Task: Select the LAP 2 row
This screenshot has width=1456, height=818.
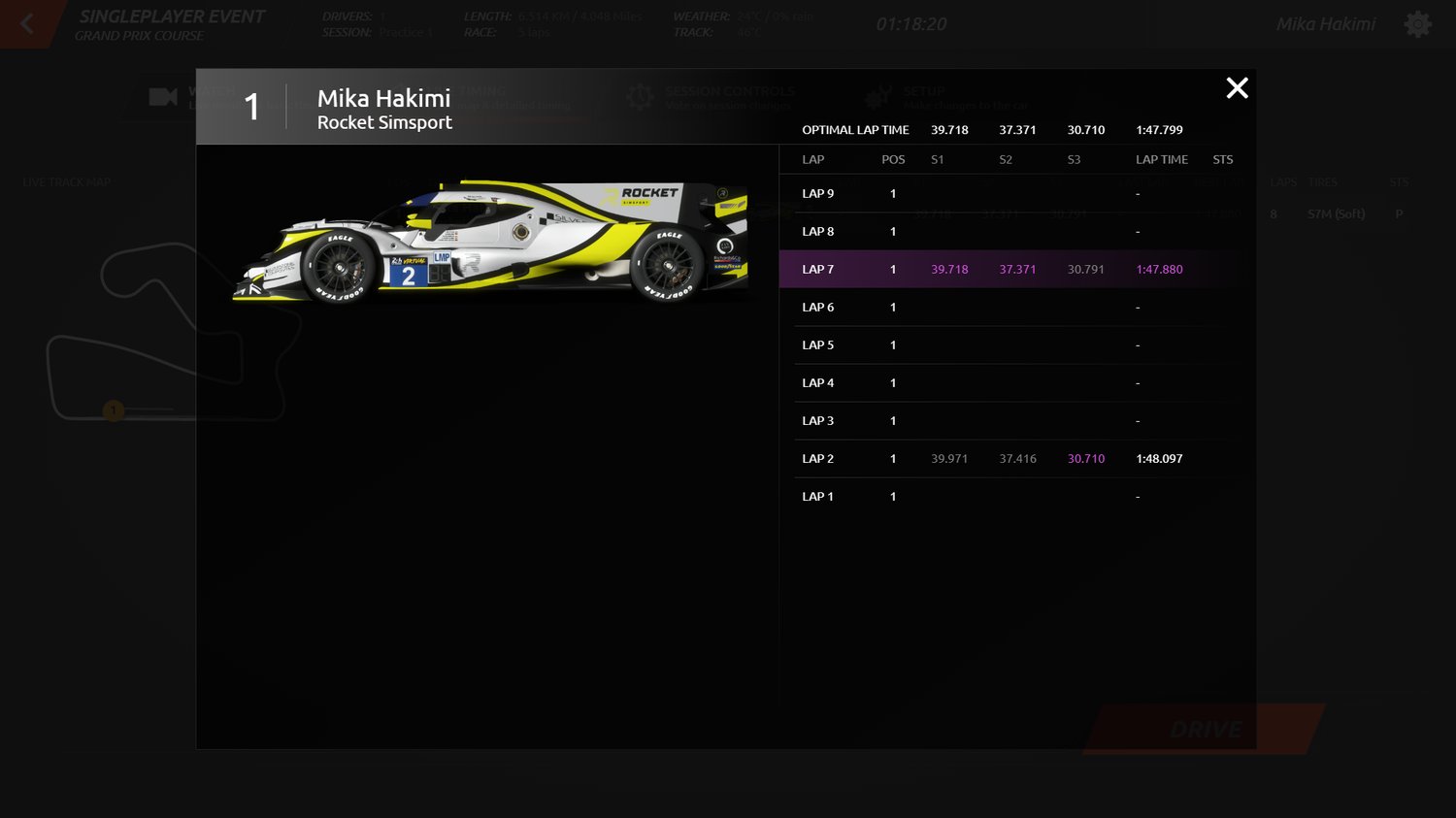Action: tap(1016, 458)
